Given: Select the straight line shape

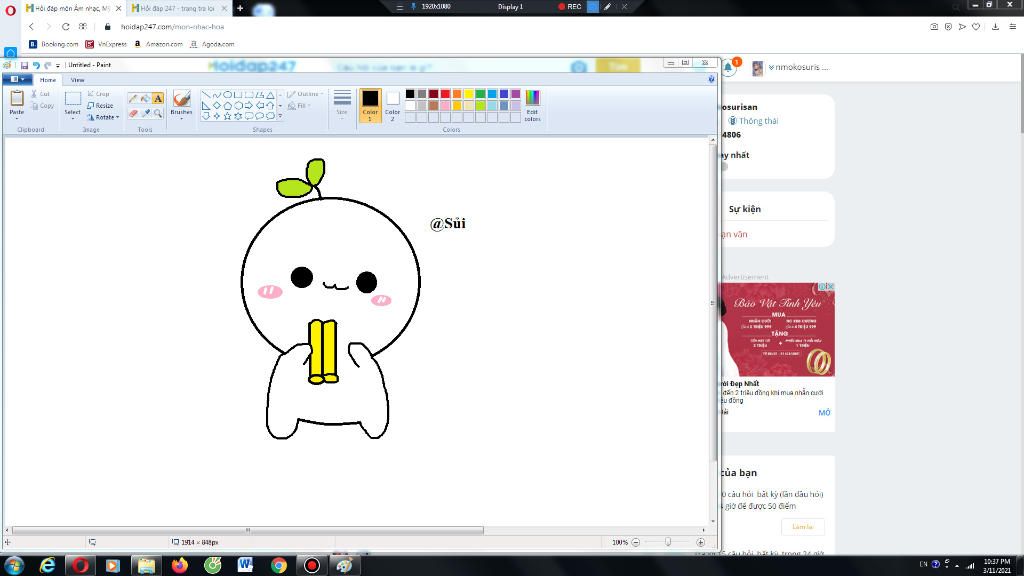Looking at the screenshot, I should click(206, 95).
